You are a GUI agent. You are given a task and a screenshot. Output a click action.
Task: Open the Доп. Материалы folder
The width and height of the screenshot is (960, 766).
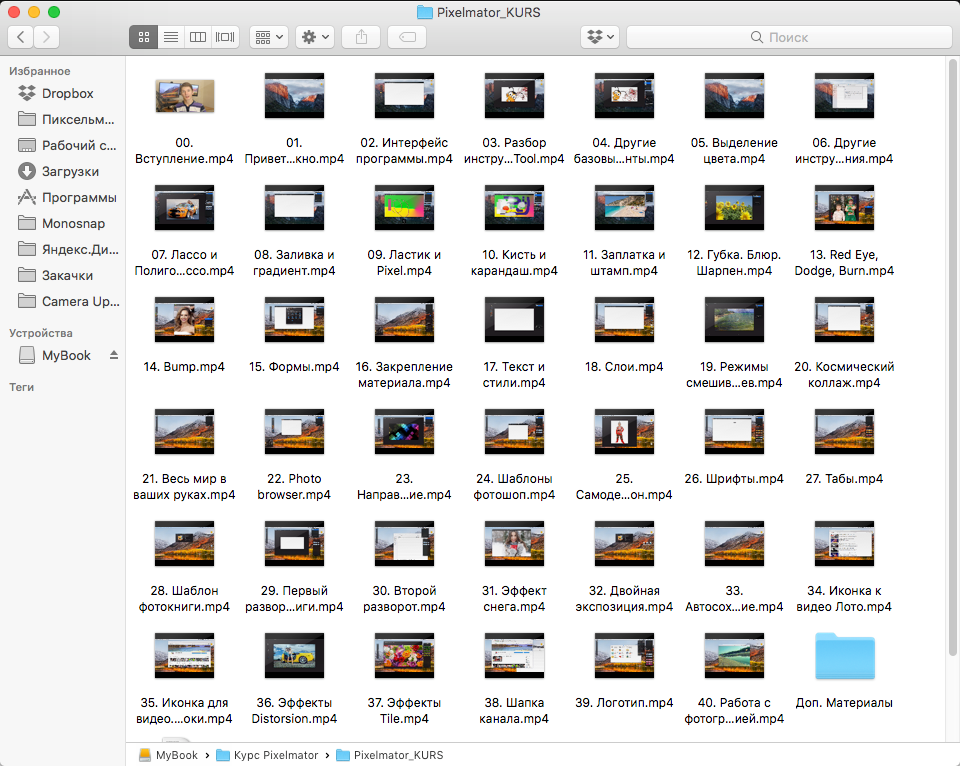click(x=845, y=656)
